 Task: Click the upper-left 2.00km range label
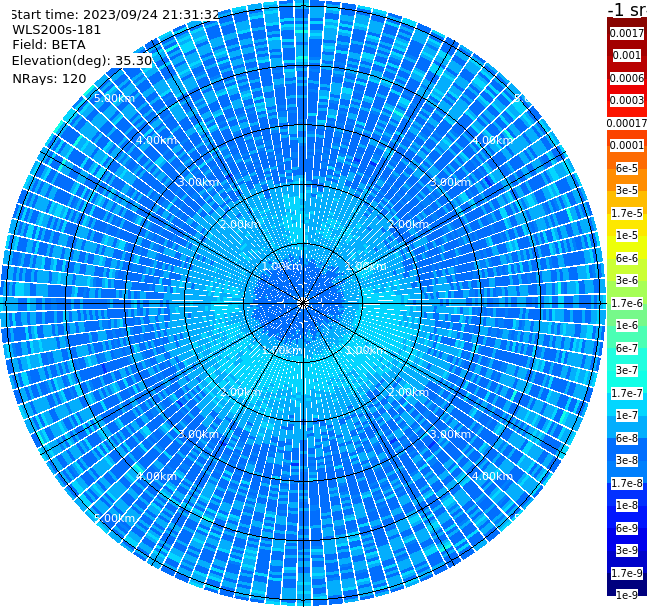[x=241, y=224]
